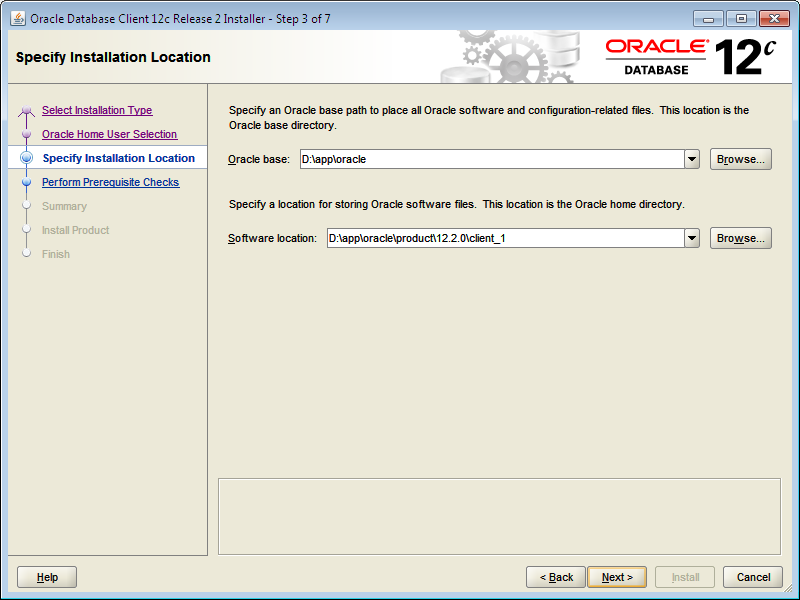Open the installer Help
Image resolution: width=800 pixels, height=600 pixels.
point(46,577)
